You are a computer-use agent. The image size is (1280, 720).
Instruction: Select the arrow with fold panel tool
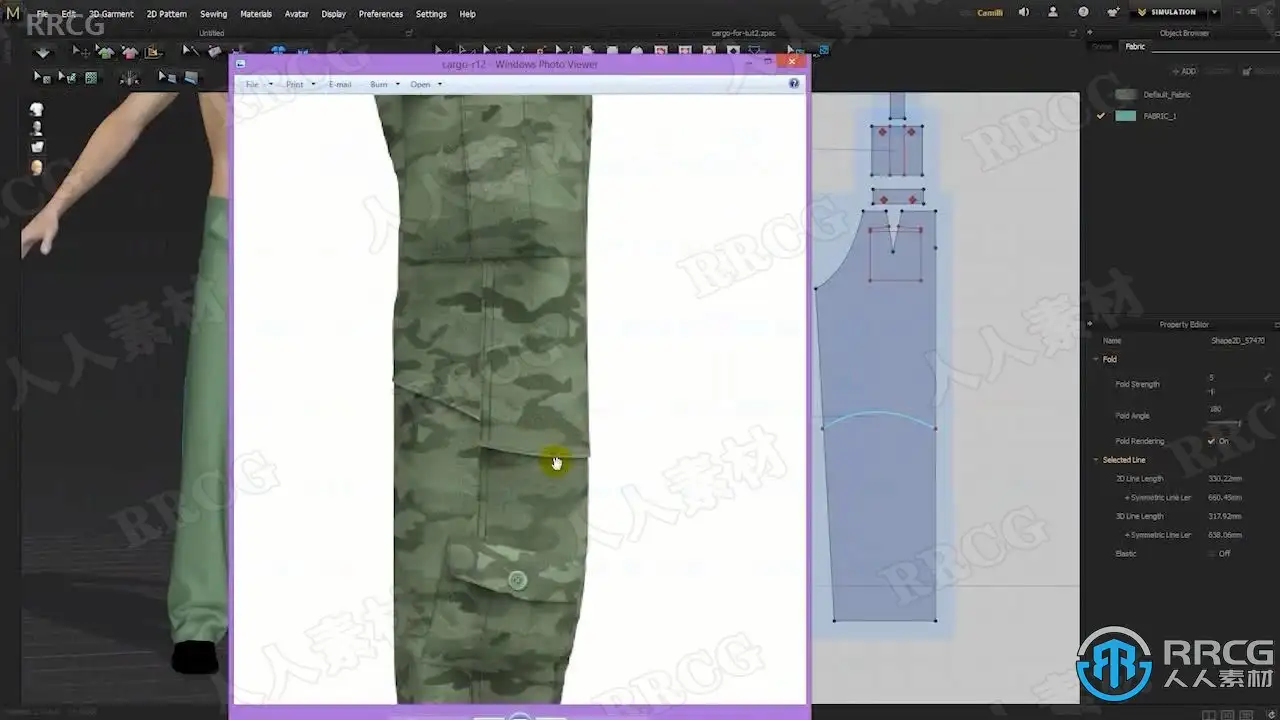167,77
